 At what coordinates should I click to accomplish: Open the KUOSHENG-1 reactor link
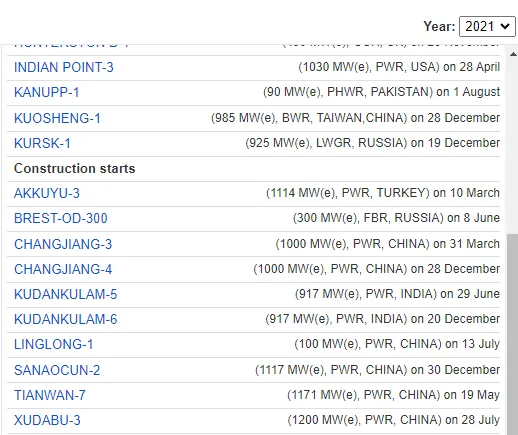pyautogui.click(x=57, y=118)
